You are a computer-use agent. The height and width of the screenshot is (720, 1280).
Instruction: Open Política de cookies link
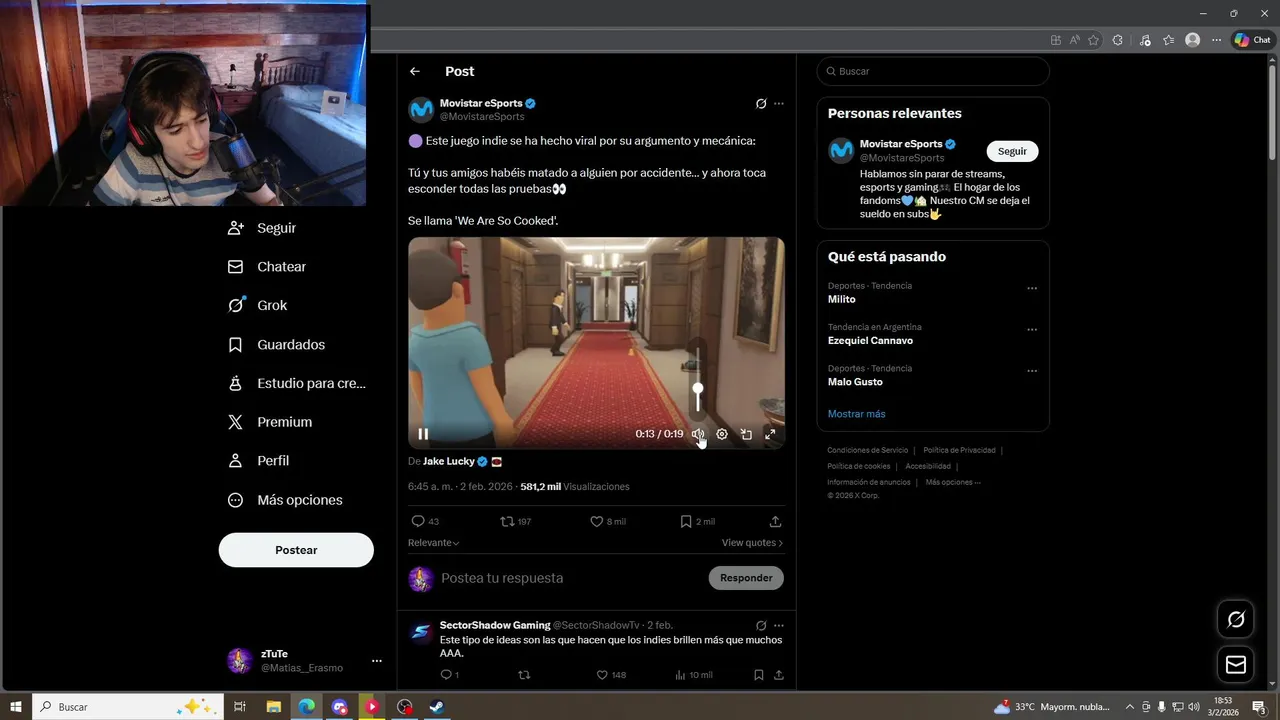point(858,466)
